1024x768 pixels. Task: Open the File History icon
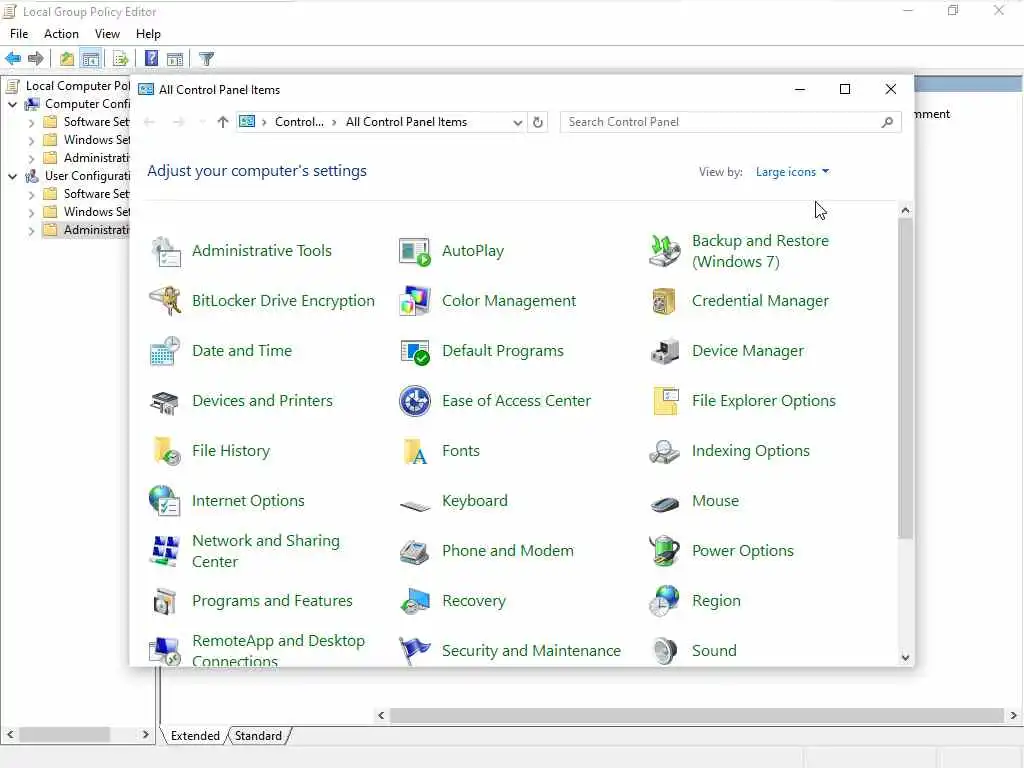point(166,451)
